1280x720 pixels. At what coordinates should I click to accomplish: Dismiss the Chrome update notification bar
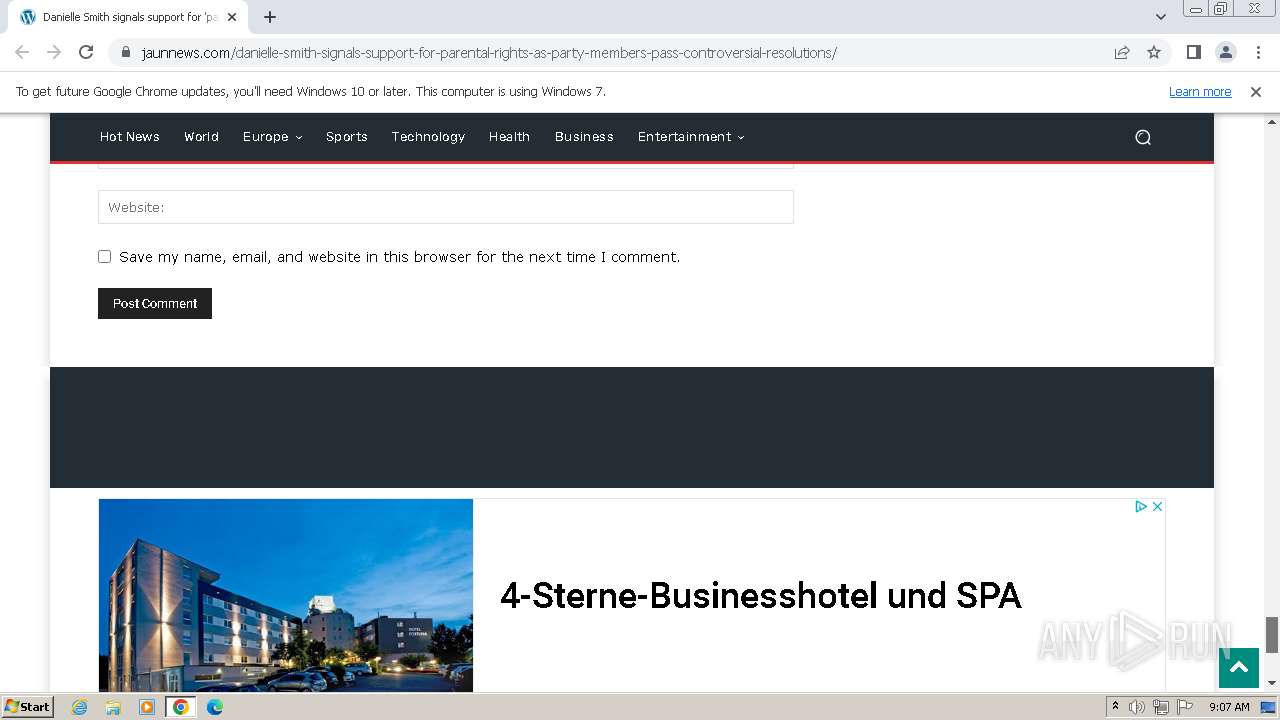click(x=1256, y=91)
